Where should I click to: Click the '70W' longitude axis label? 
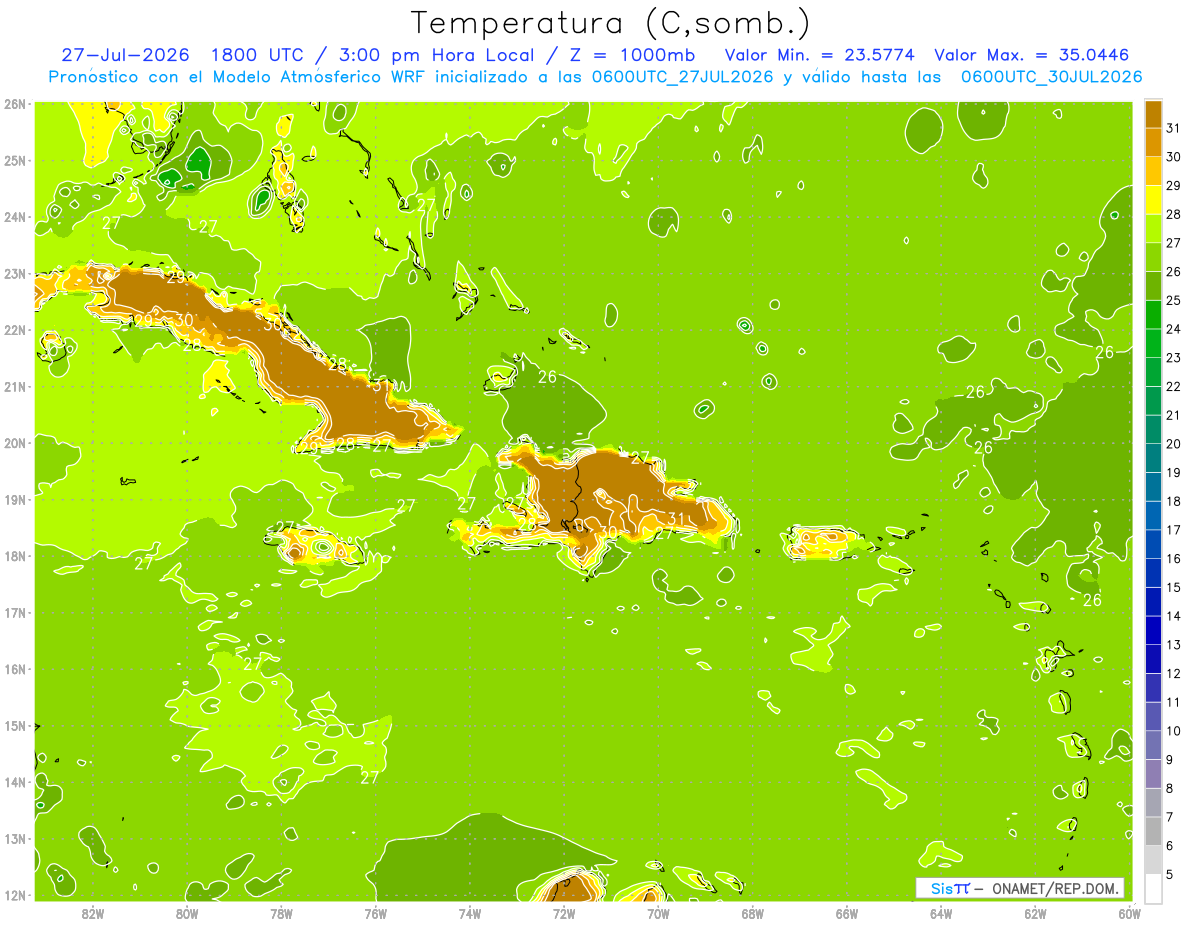click(658, 913)
